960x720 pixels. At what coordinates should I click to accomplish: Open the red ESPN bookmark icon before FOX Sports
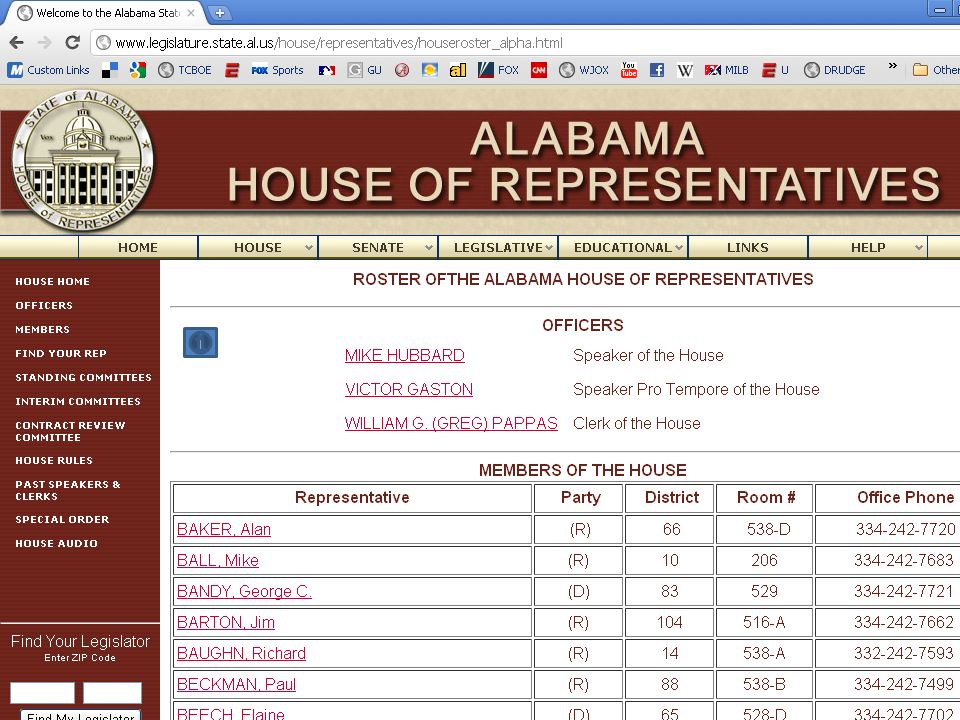(x=231, y=70)
